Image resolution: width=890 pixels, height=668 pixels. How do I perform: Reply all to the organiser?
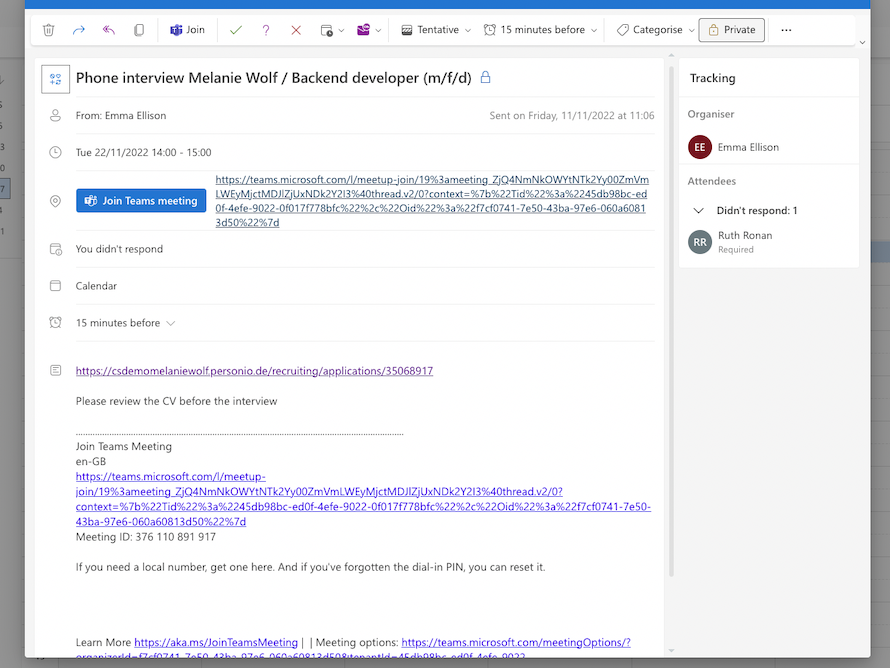(108, 30)
